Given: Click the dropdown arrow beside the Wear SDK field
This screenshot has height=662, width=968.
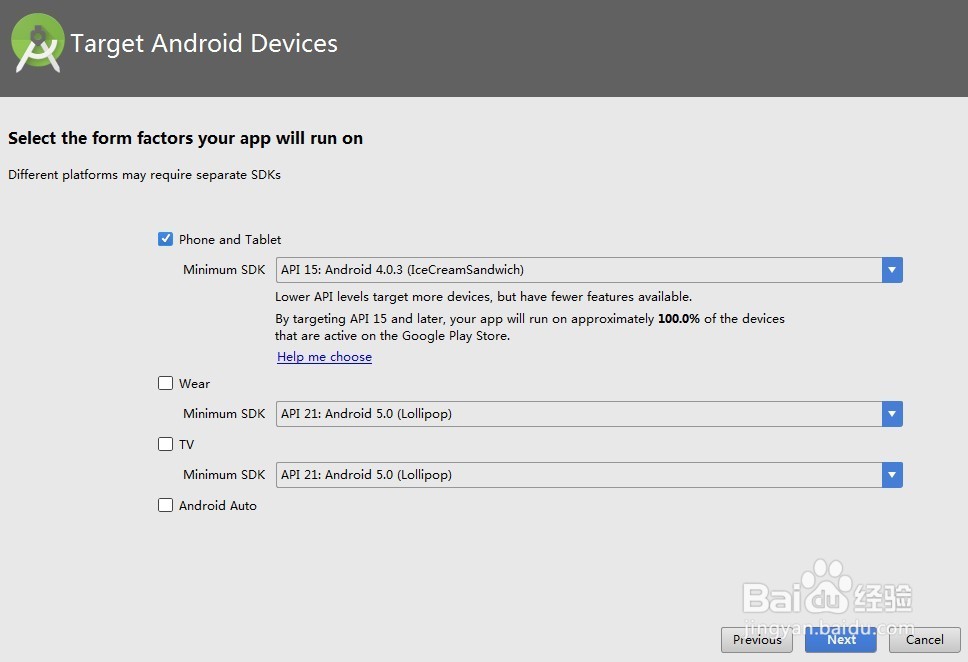Looking at the screenshot, I should (891, 413).
